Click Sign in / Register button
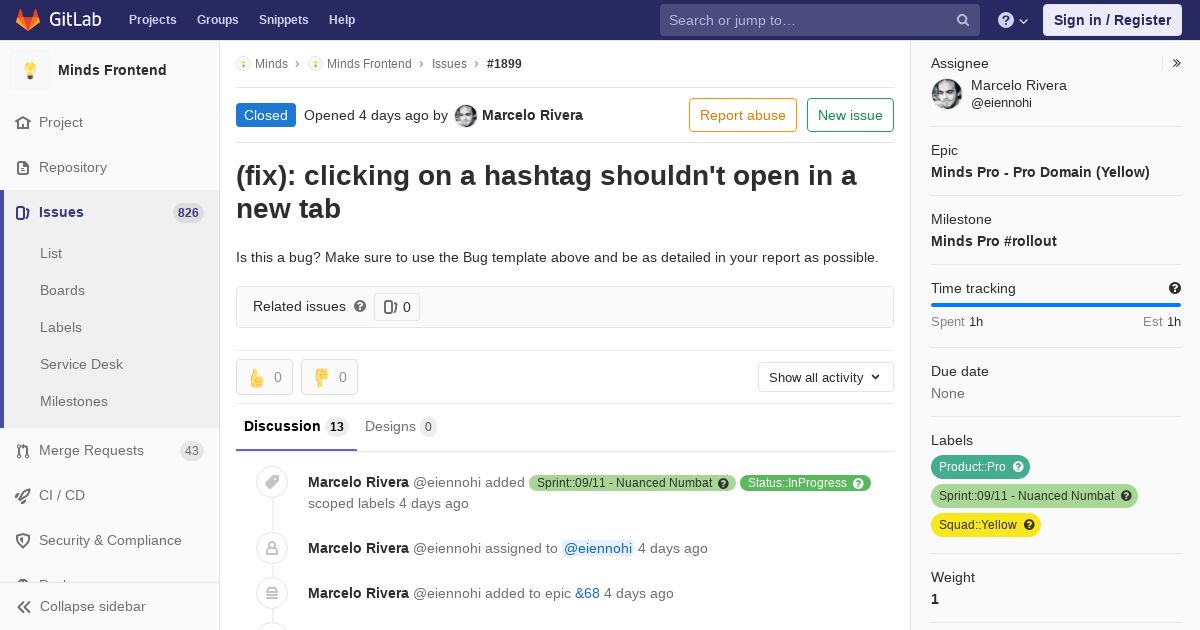The image size is (1200, 630). (x=1112, y=20)
